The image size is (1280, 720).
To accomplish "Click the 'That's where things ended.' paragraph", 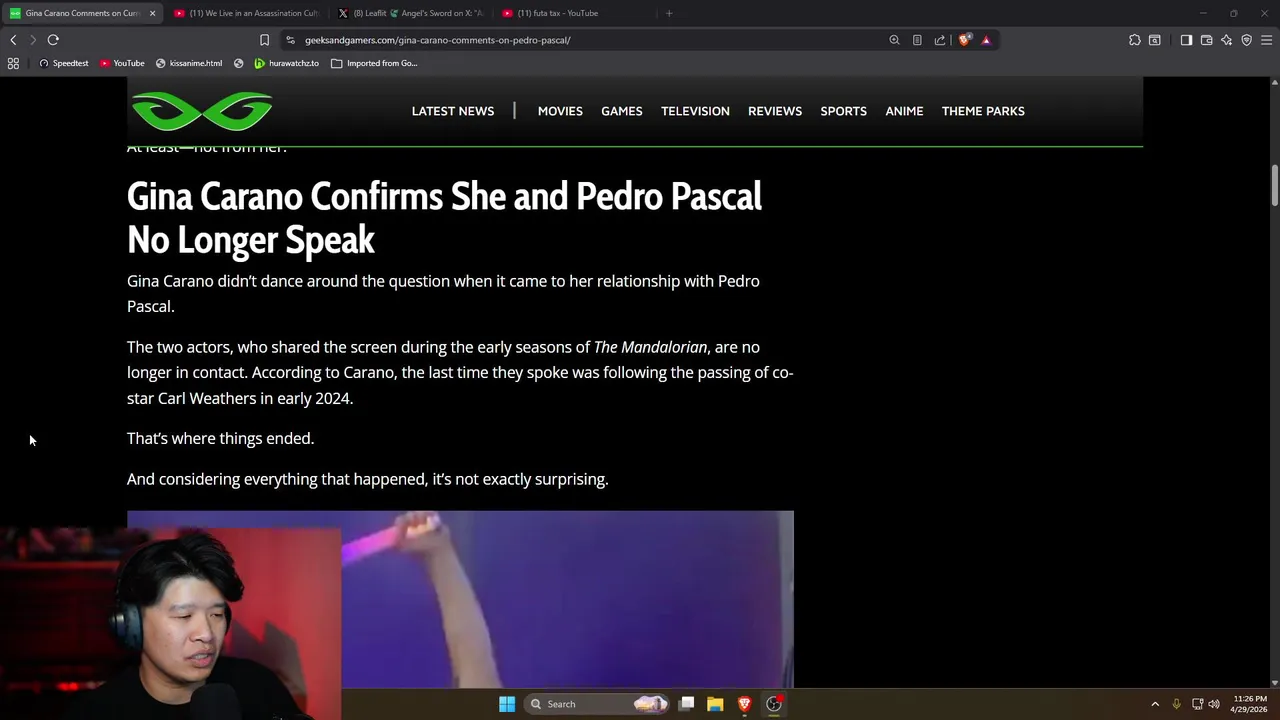I will (220, 438).
